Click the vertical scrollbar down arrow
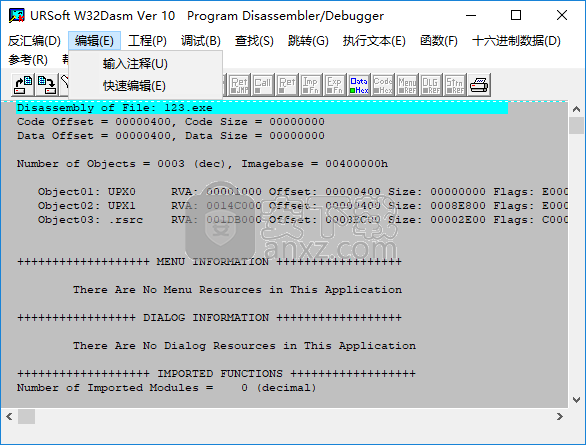 [576, 399]
